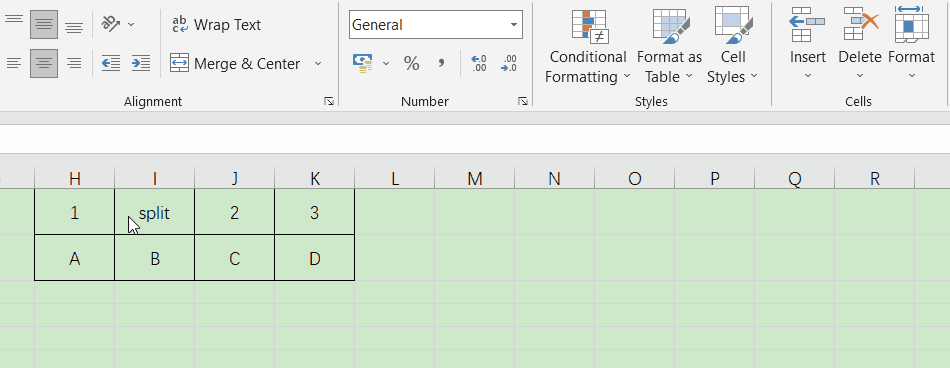950x368 pixels.
Task: Select column N header
Action: (554, 178)
